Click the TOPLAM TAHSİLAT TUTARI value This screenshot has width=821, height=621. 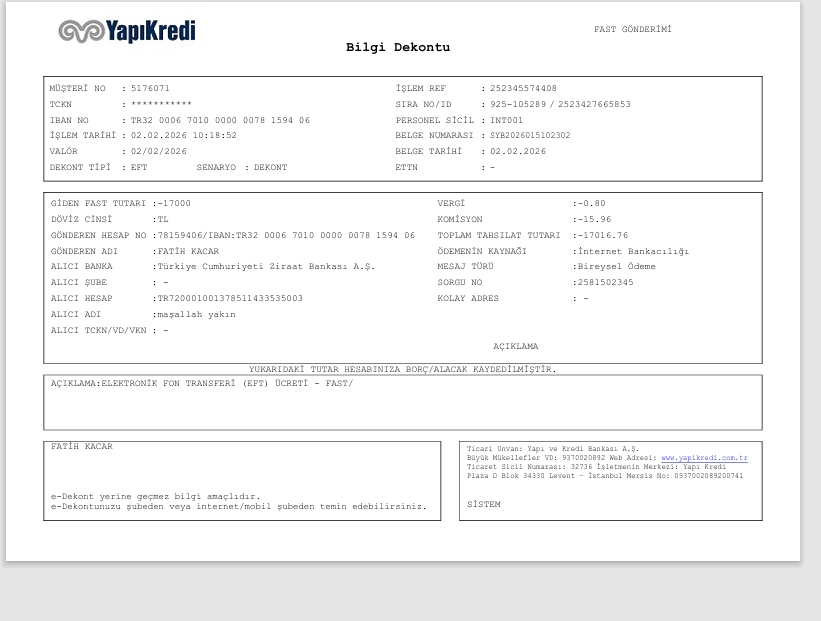pos(603,236)
